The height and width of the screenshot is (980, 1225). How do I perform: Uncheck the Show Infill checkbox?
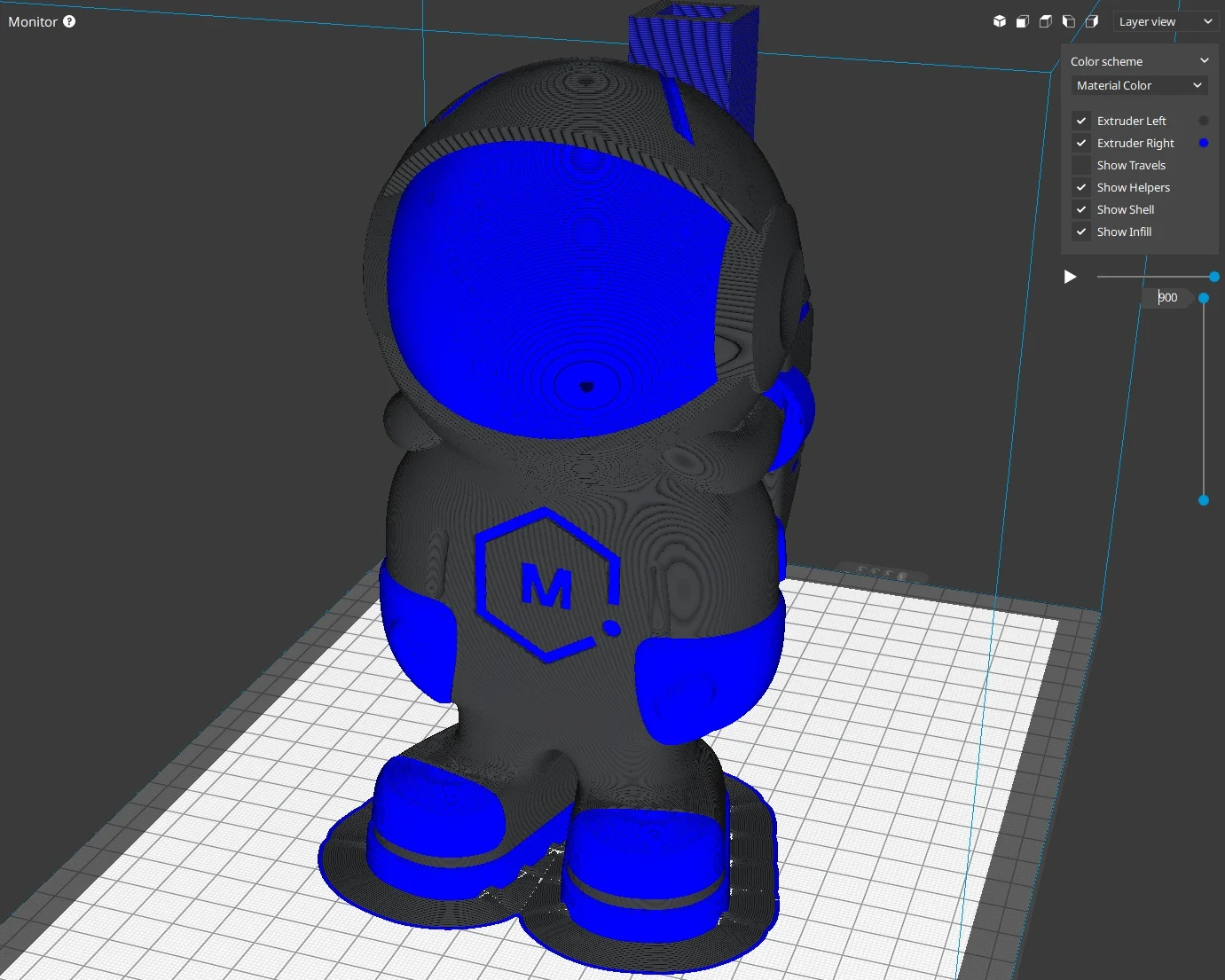coord(1081,231)
